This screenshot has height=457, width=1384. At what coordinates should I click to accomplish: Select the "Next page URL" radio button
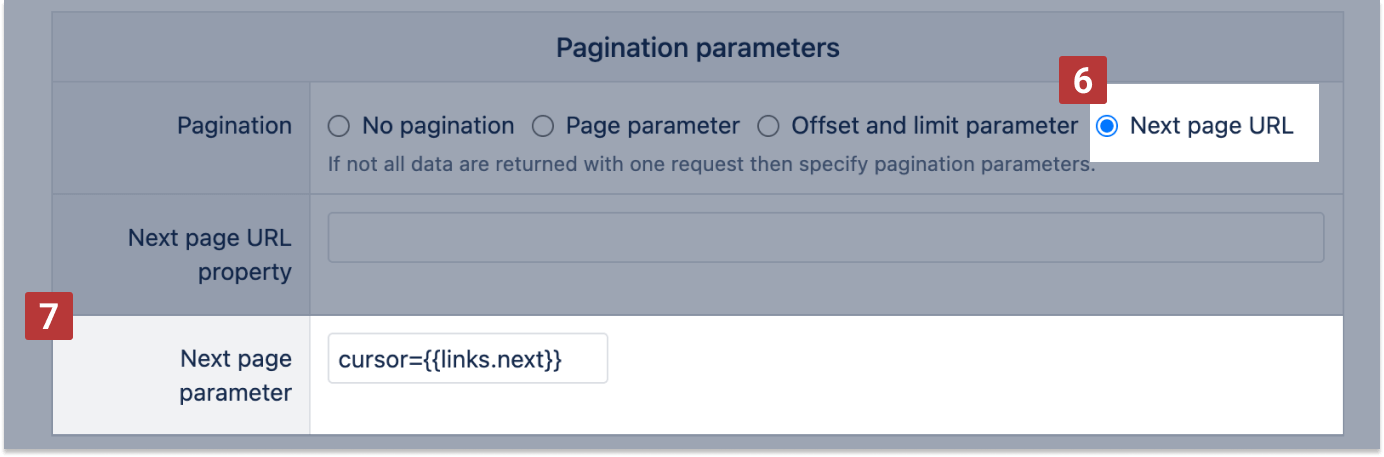click(x=1107, y=126)
